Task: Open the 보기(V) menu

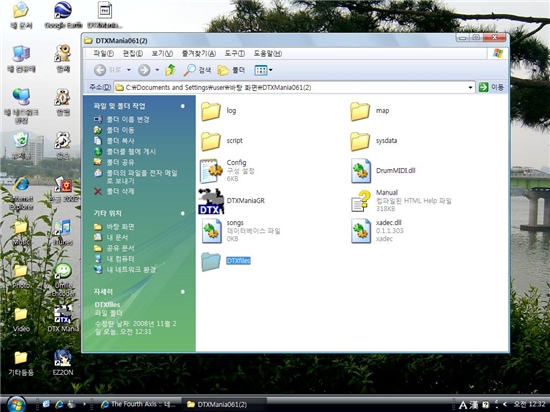Action: click(x=162, y=54)
